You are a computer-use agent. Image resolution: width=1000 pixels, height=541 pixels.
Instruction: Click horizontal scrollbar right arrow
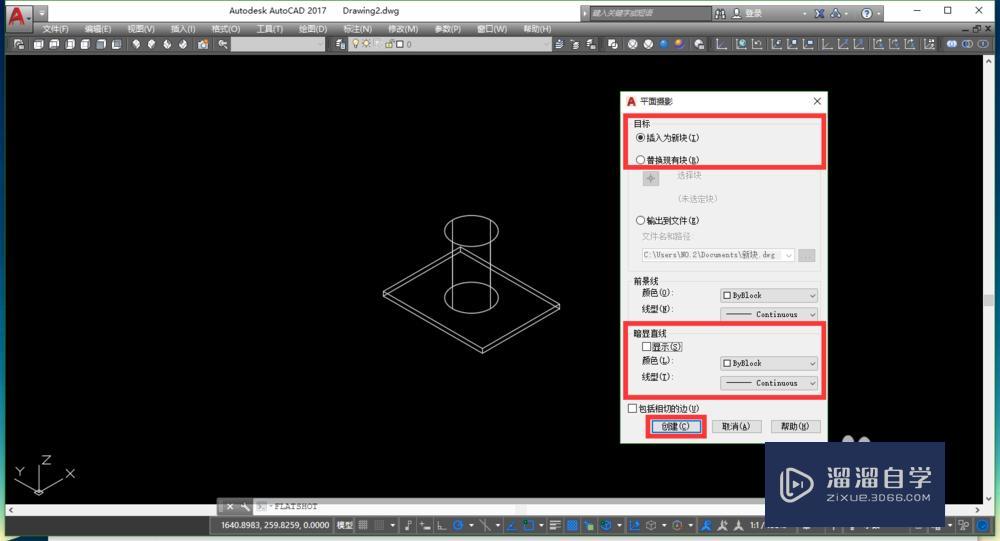coord(978,510)
